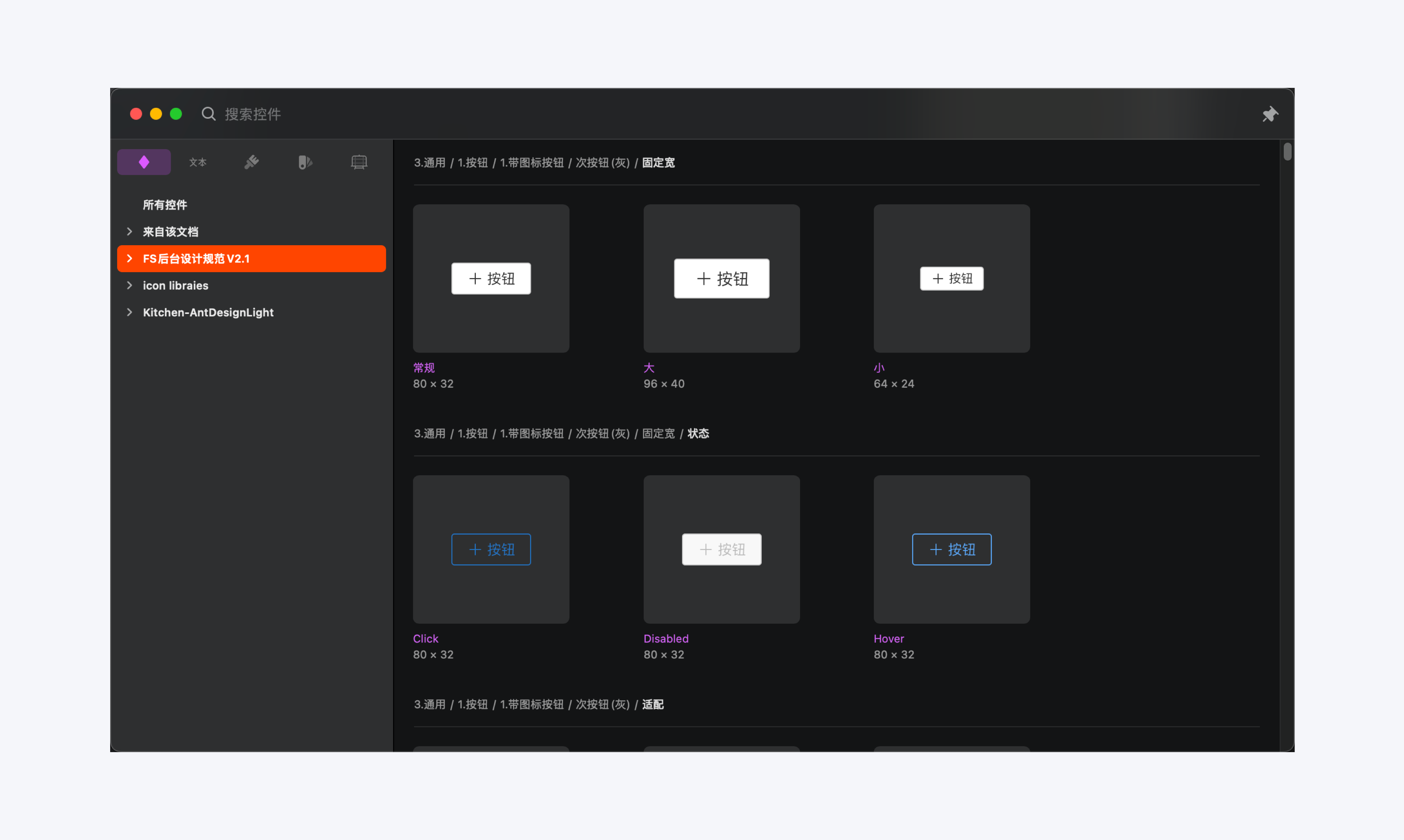Screen dimensions: 1404x840
Task: Expand the 来自该文档 chevron
Action: pyautogui.click(x=130, y=232)
